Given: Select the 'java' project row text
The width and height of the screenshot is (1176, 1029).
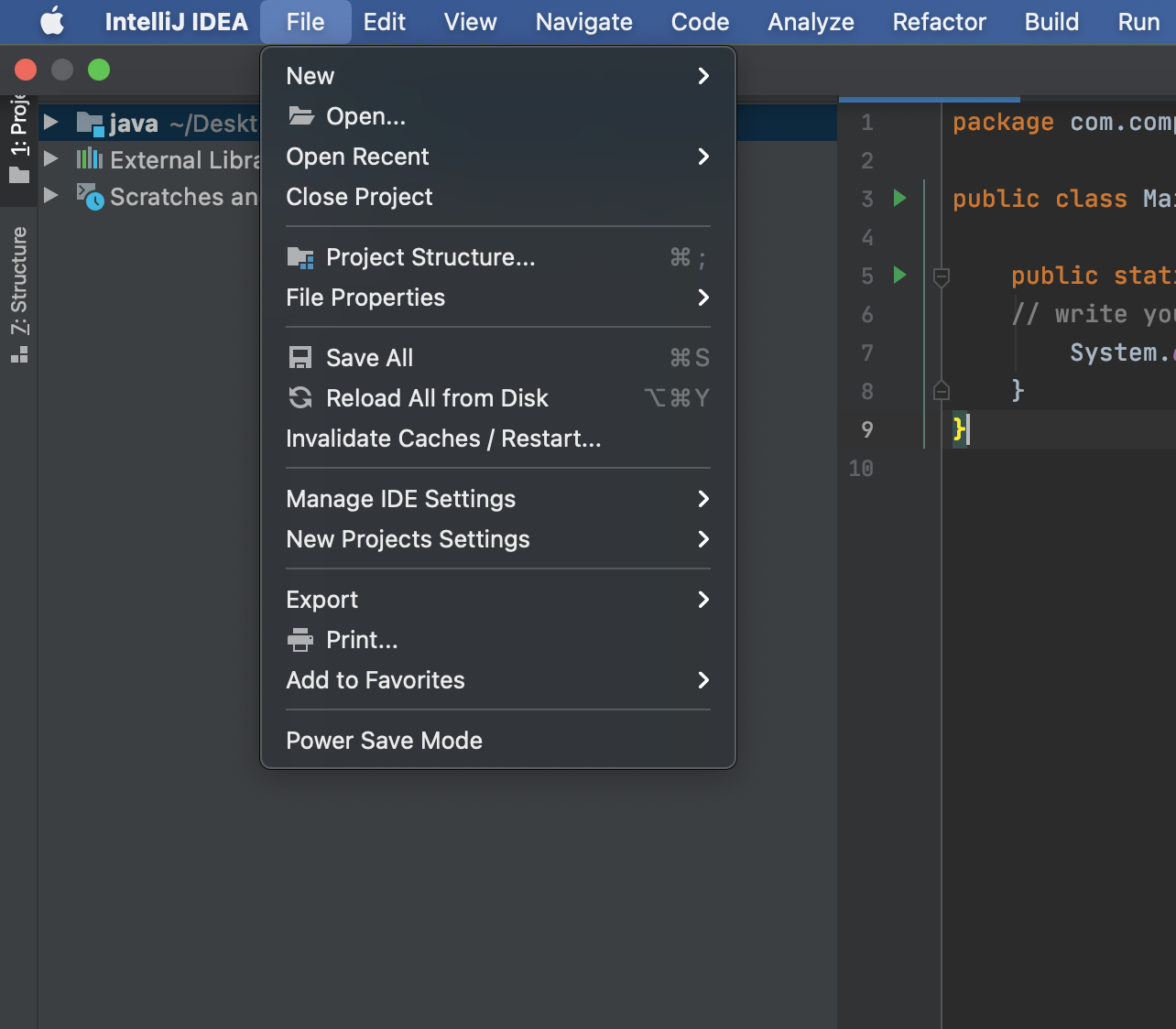Looking at the screenshot, I should (134, 124).
